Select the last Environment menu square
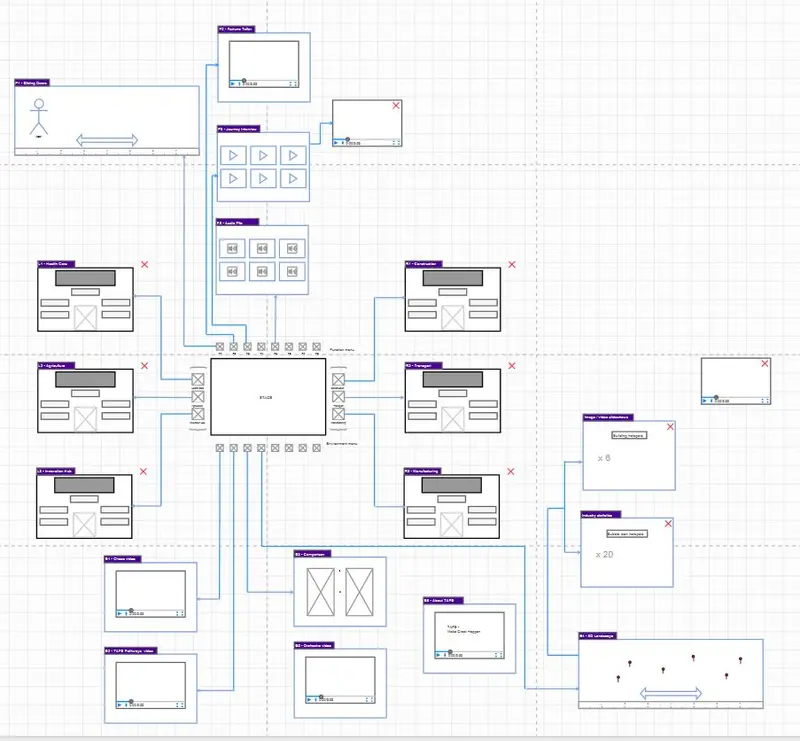This screenshot has height=741, width=800. 316,448
